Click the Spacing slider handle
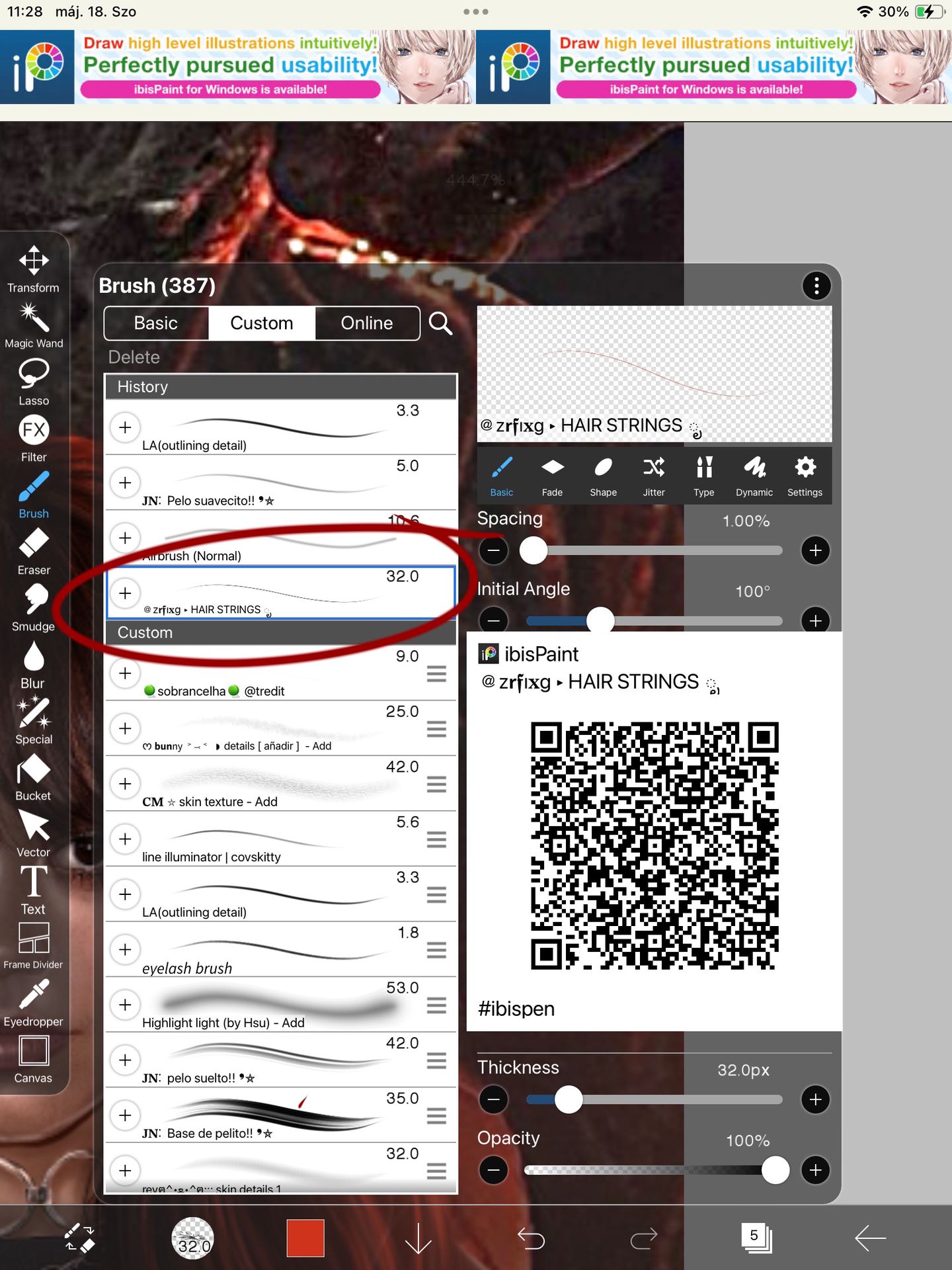Screen dimensions: 952x1270 [534, 550]
